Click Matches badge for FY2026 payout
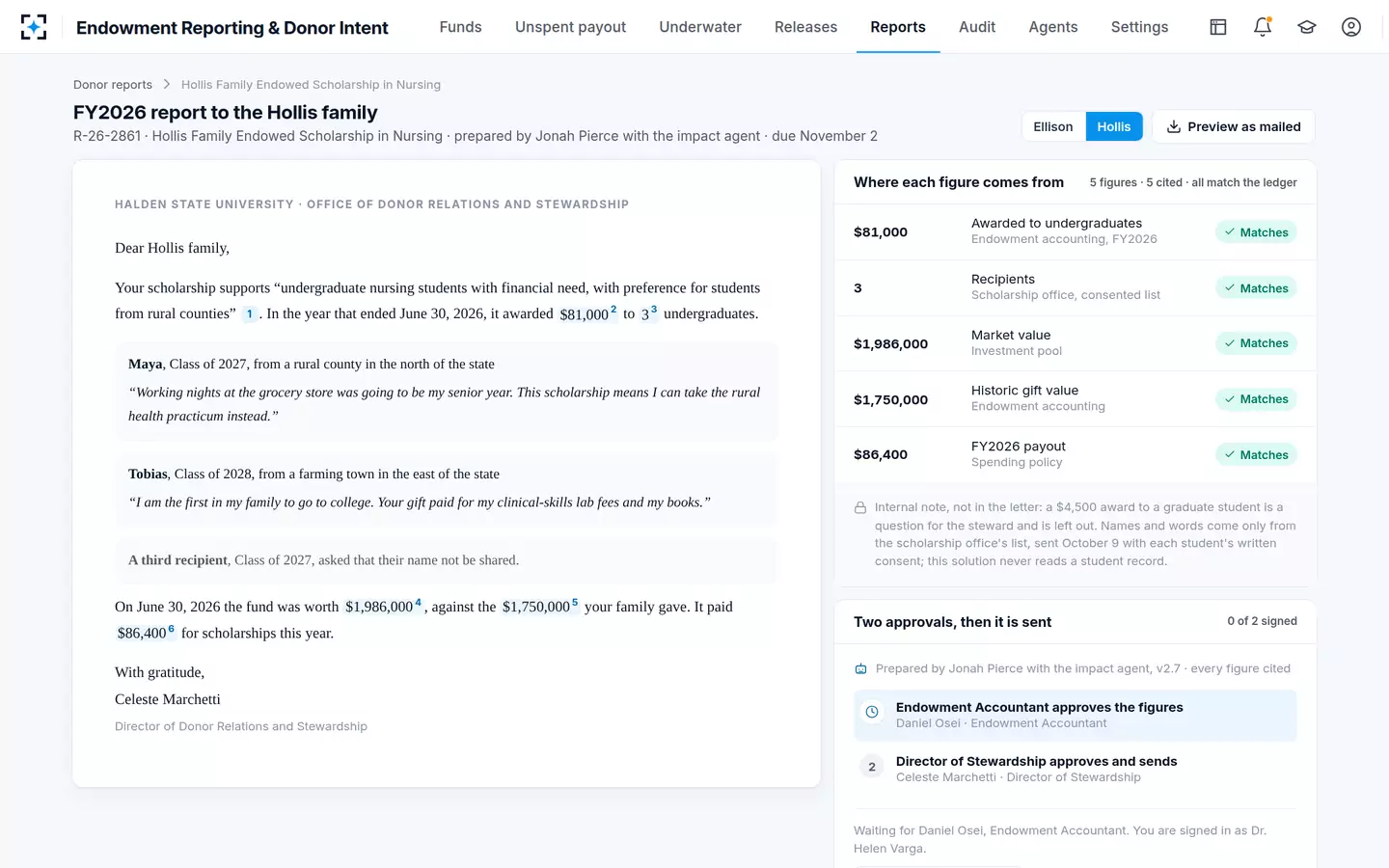The height and width of the screenshot is (868, 1389). coord(1256,455)
